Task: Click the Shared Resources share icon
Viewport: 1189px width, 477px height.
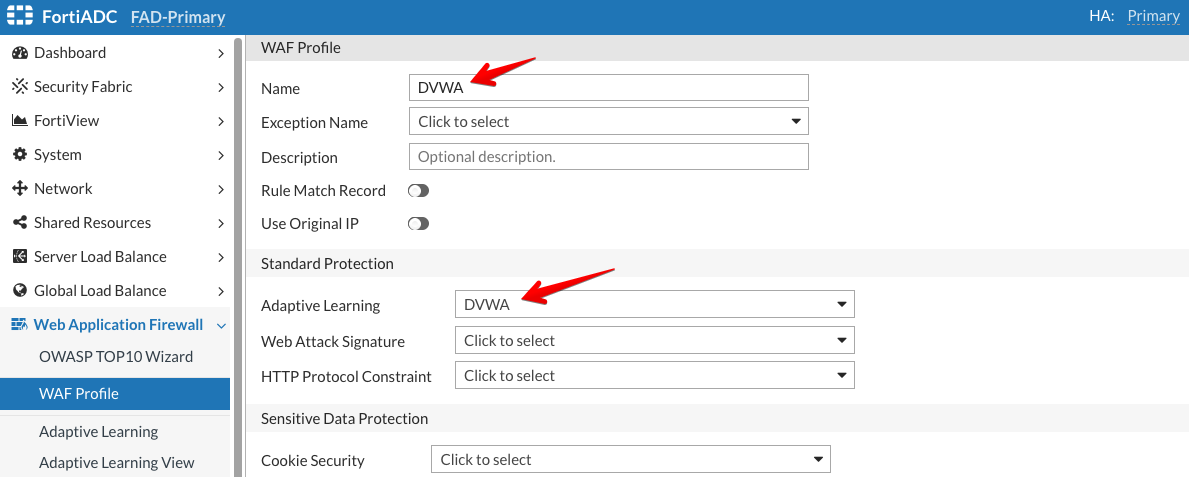Action: (19, 223)
